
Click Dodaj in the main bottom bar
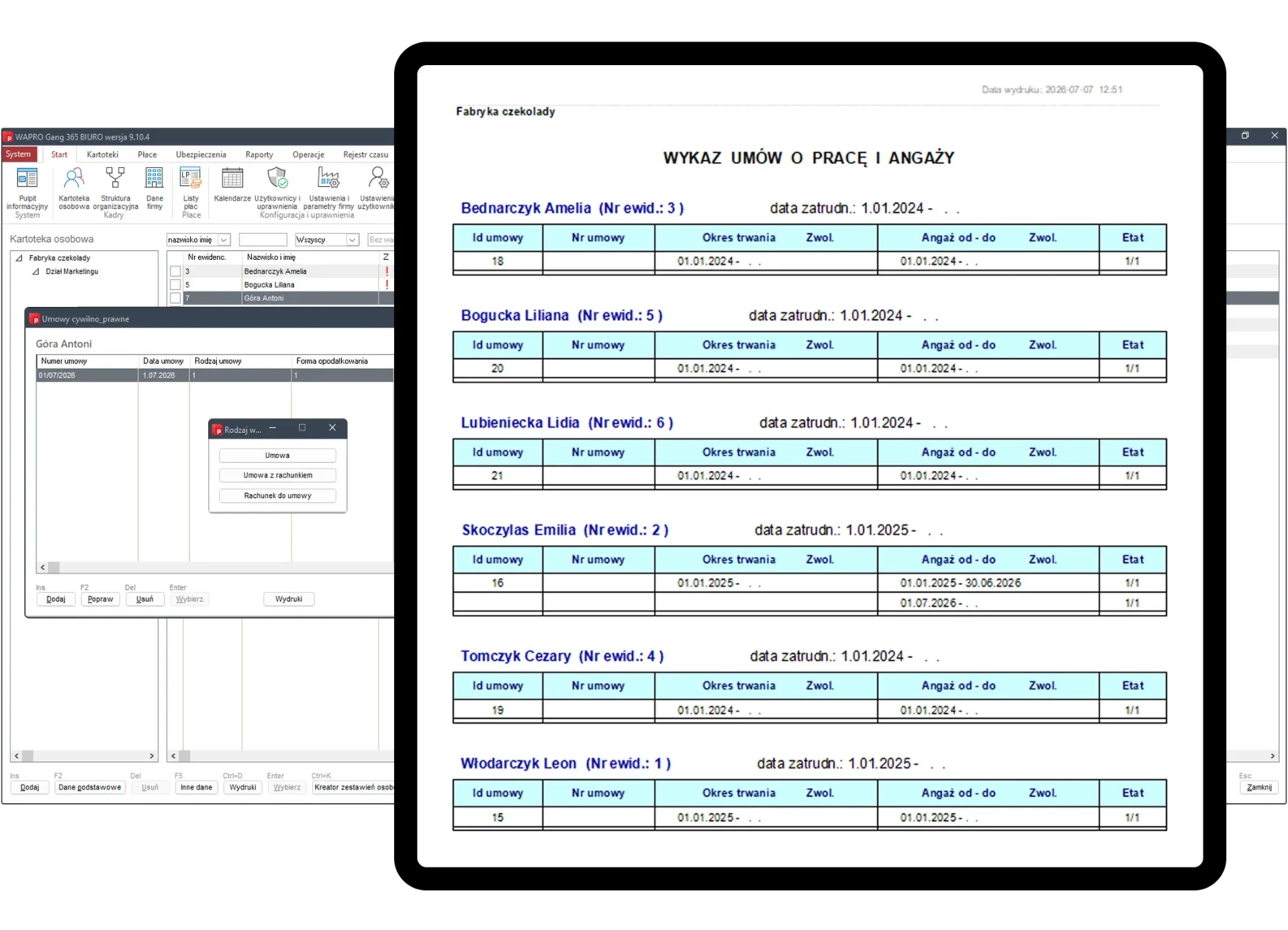[29, 788]
